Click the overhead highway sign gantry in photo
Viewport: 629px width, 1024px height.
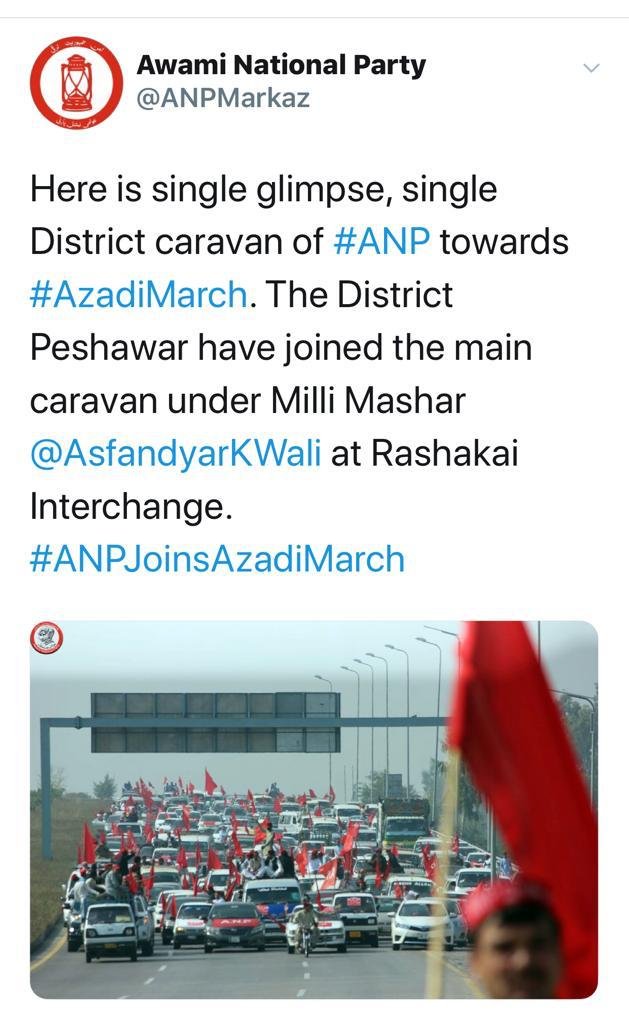(215, 722)
